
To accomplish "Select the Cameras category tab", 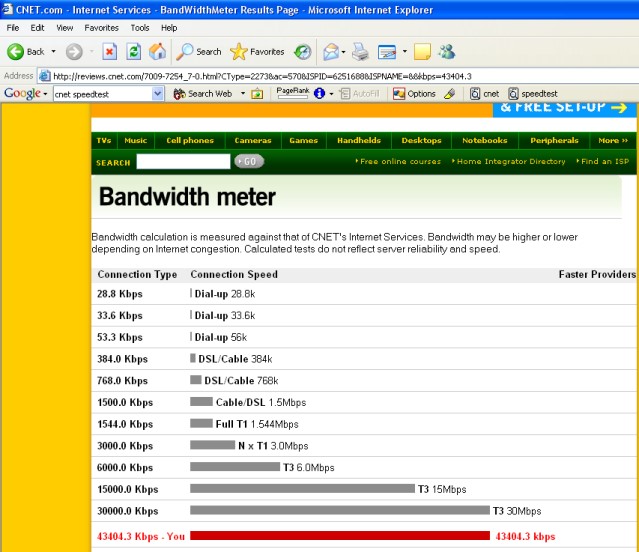I will (x=253, y=141).
